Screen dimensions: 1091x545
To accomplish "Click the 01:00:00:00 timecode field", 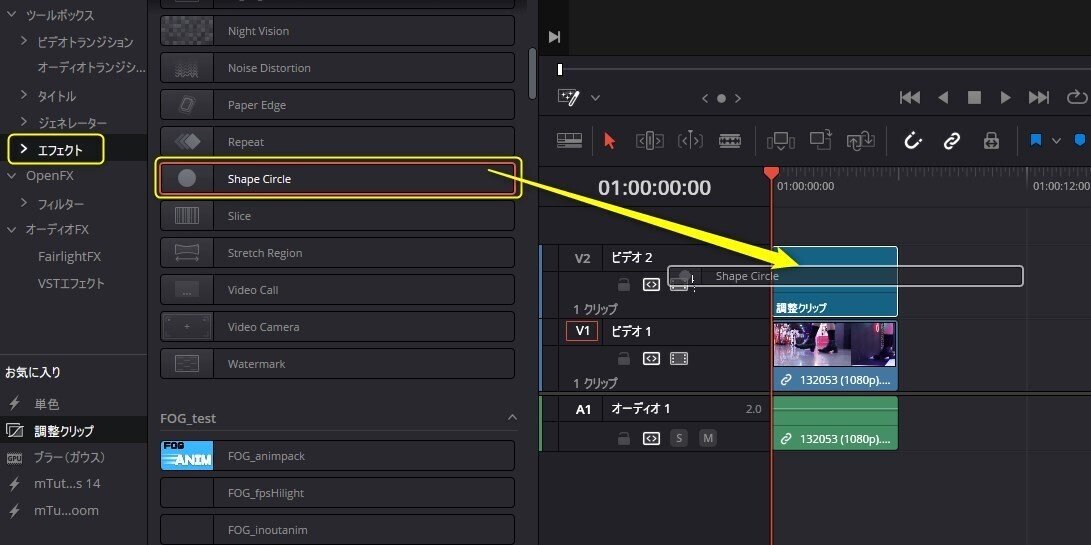I will pos(654,188).
